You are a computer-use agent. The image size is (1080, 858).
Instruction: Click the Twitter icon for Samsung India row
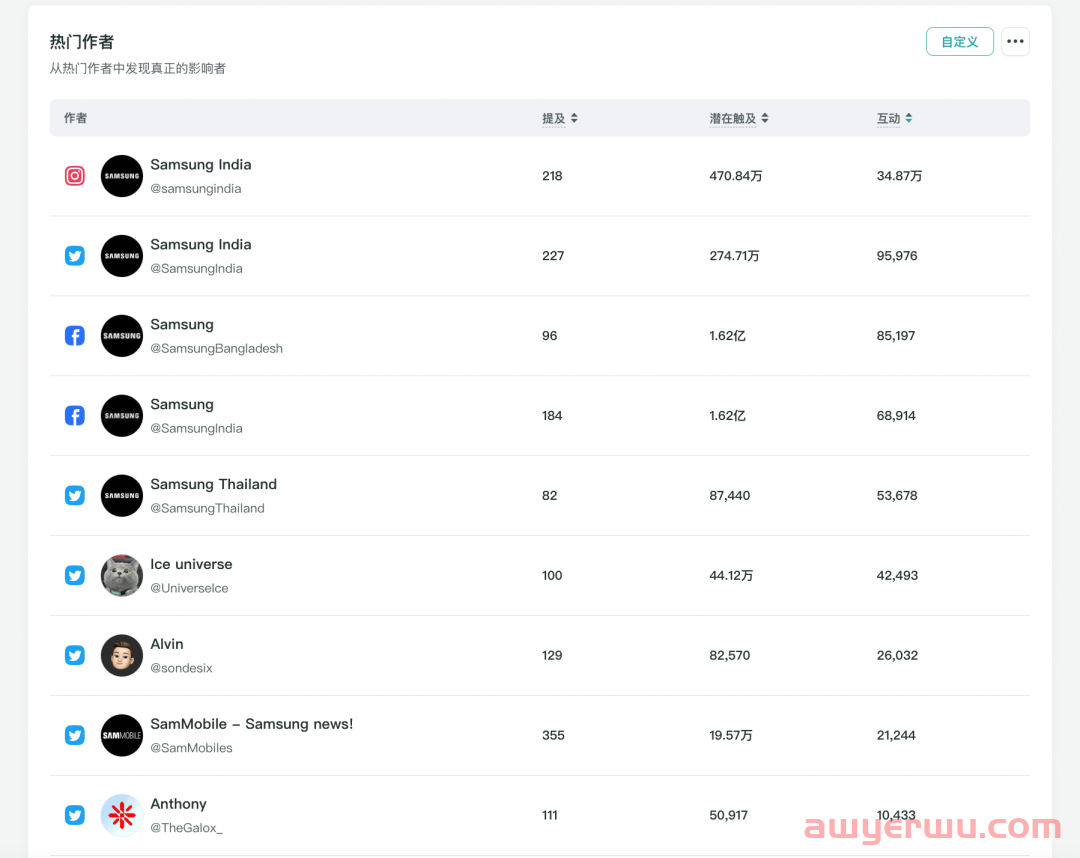[74, 256]
